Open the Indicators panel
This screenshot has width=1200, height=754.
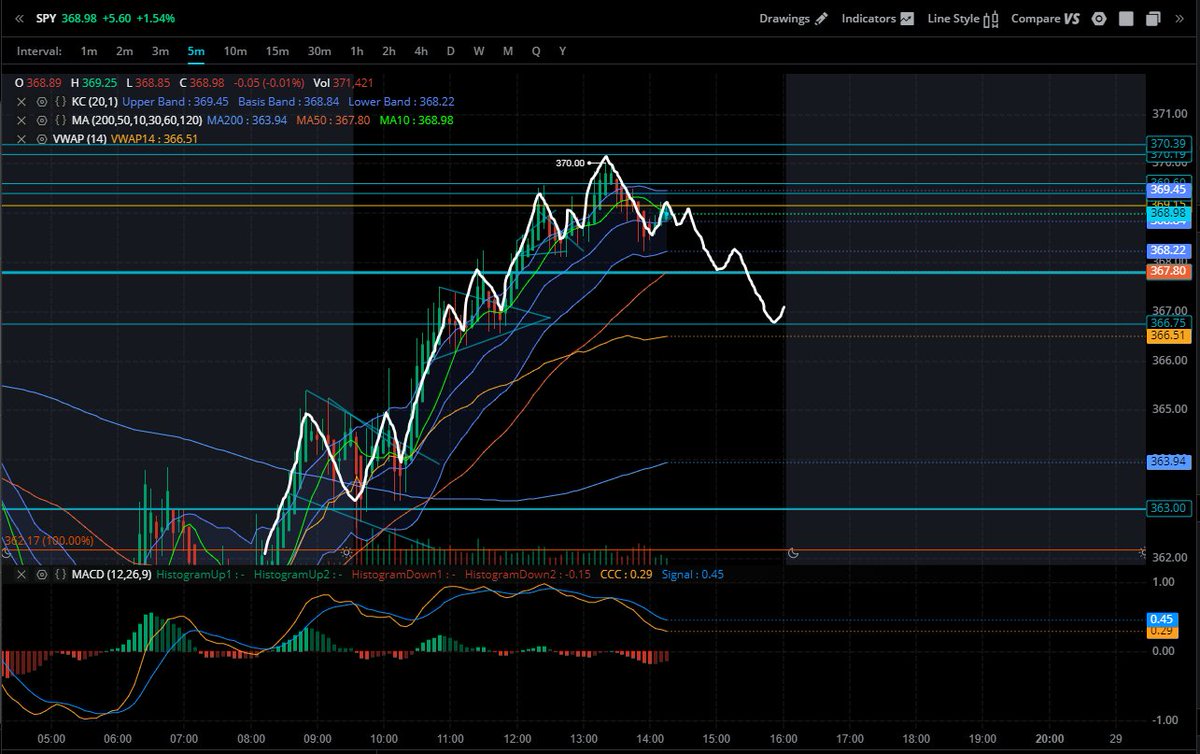click(877, 18)
